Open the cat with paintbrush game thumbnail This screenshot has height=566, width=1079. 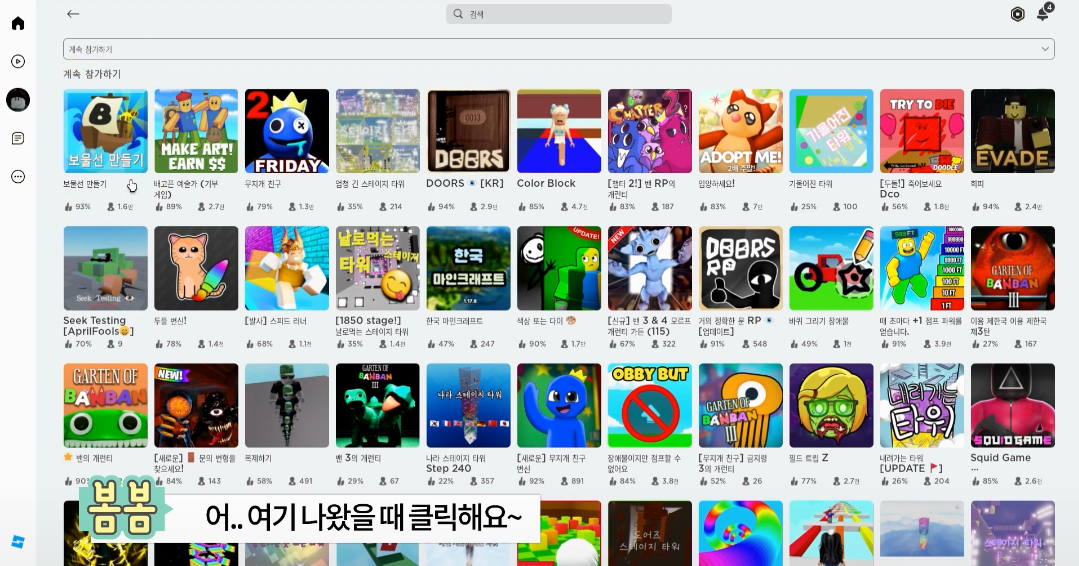click(x=196, y=268)
